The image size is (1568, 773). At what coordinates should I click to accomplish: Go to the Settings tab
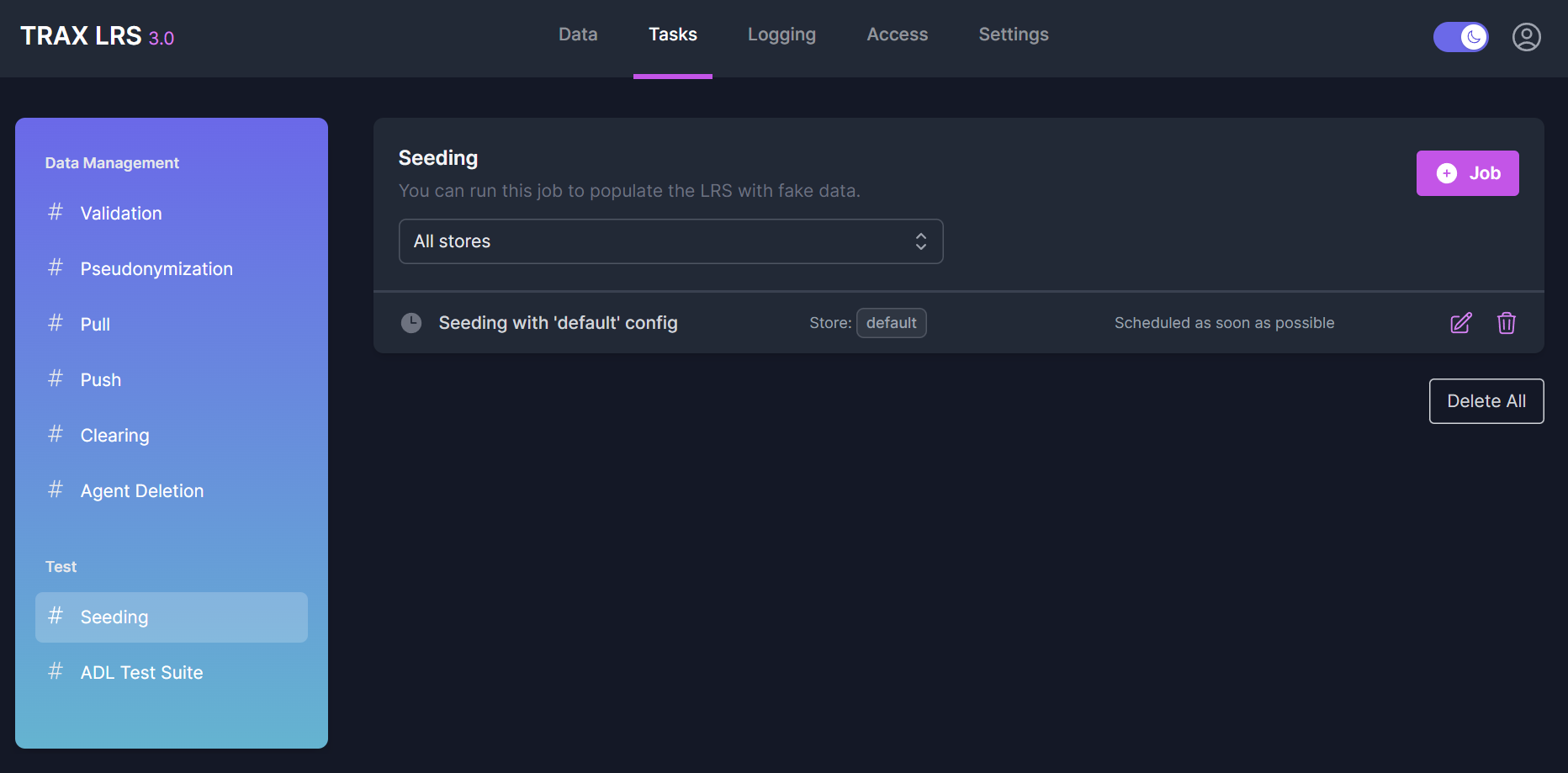coord(1013,34)
